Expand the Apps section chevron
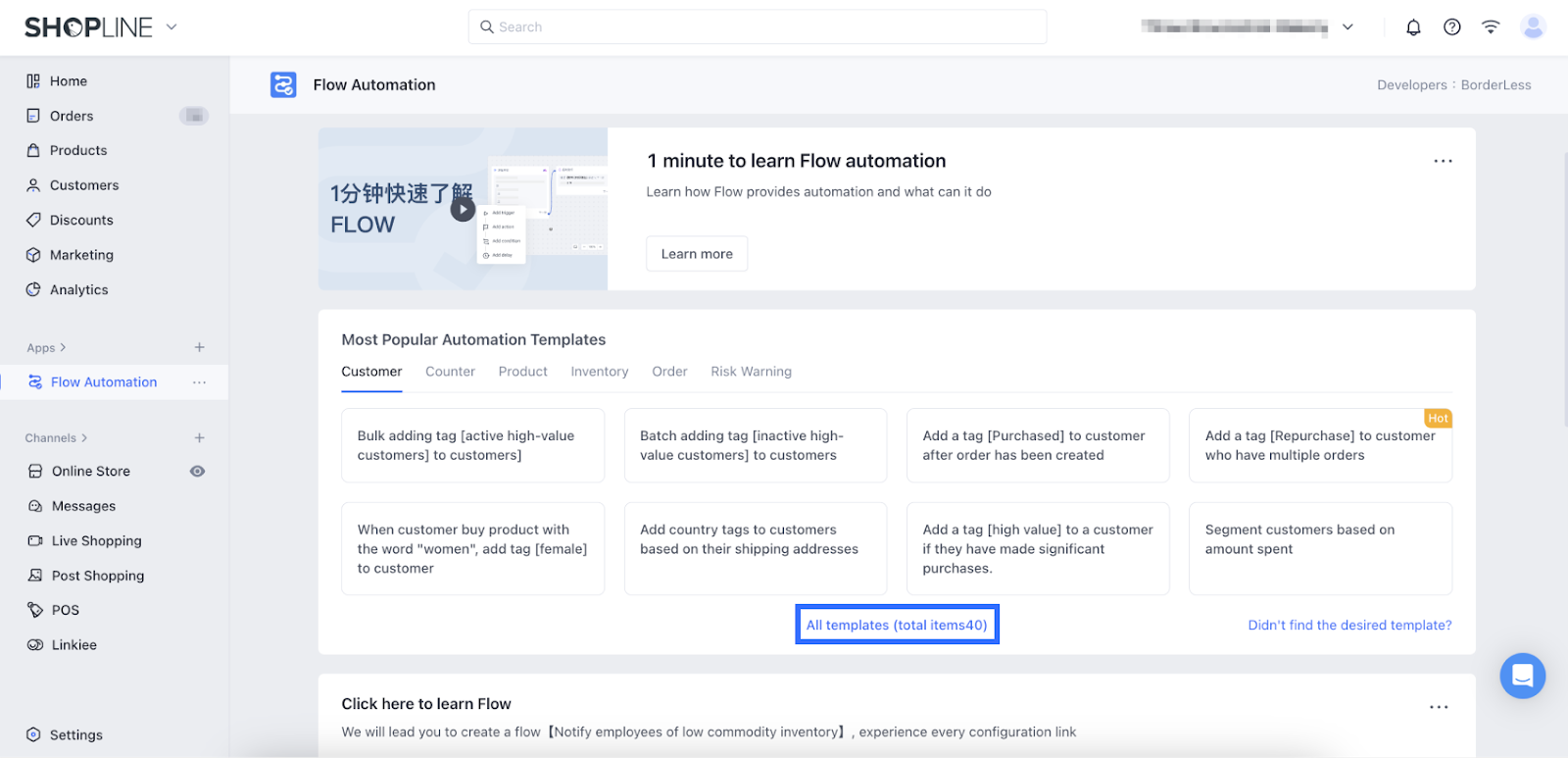 [x=63, y=347]
